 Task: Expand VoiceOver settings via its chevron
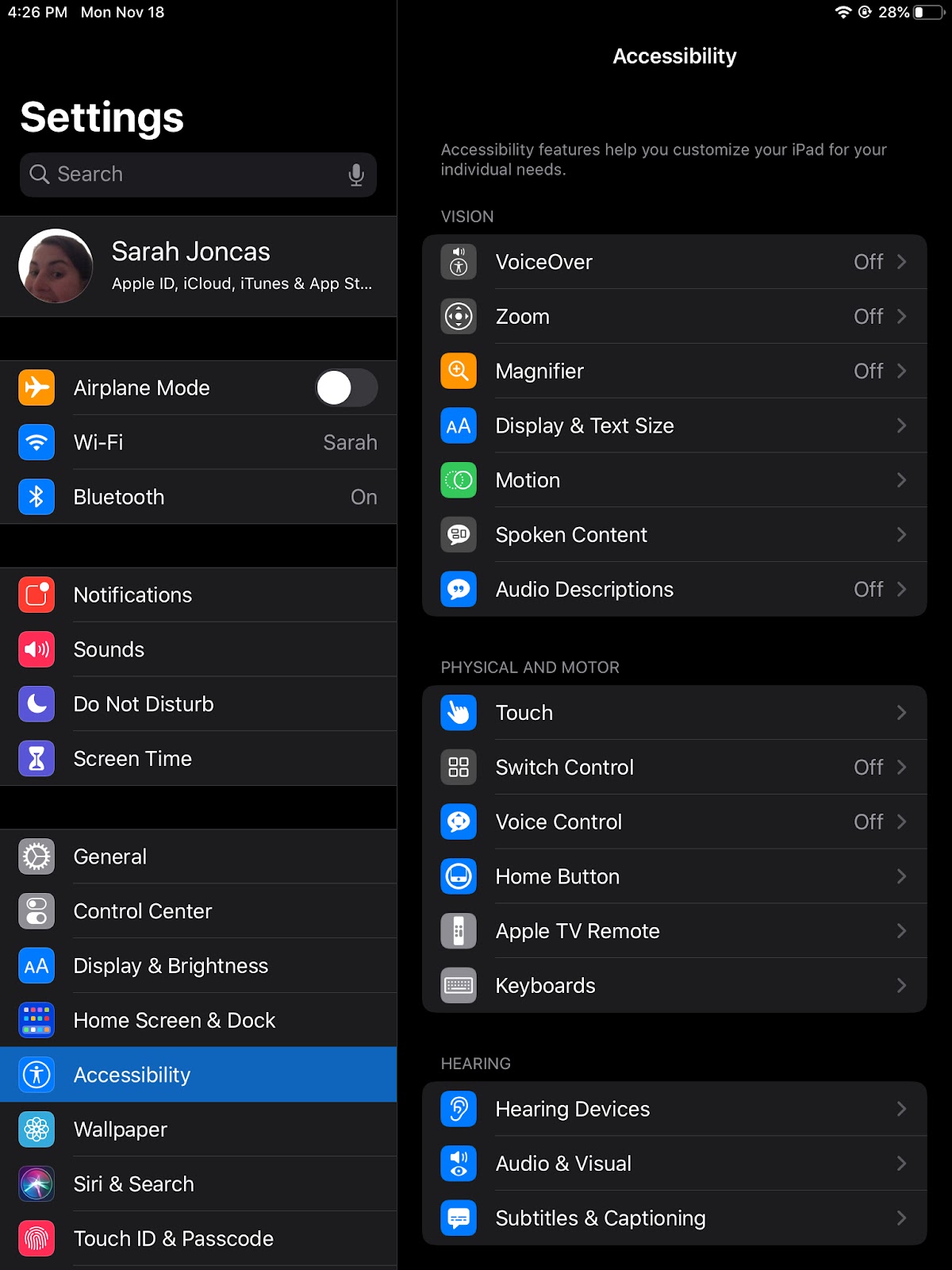point(901,262)
